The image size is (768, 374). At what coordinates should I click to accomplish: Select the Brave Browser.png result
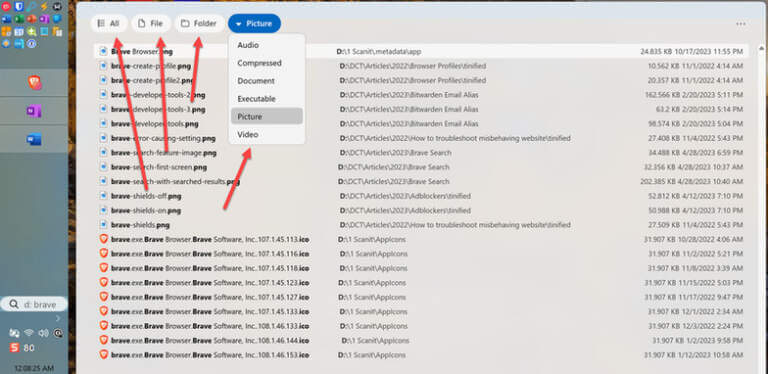[x=421, y=51]
